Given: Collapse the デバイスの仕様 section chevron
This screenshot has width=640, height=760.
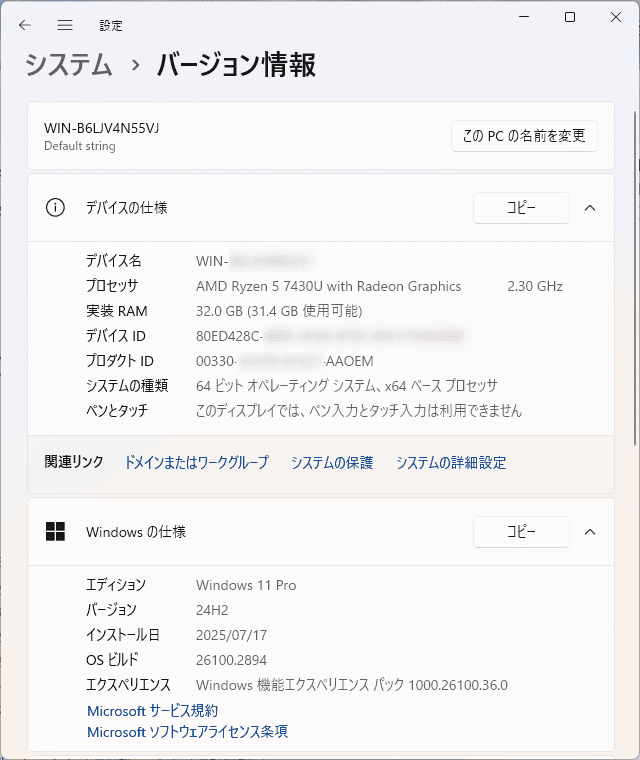Looking at the screenshot, I should pyautogui.click(x=590, y=208).
